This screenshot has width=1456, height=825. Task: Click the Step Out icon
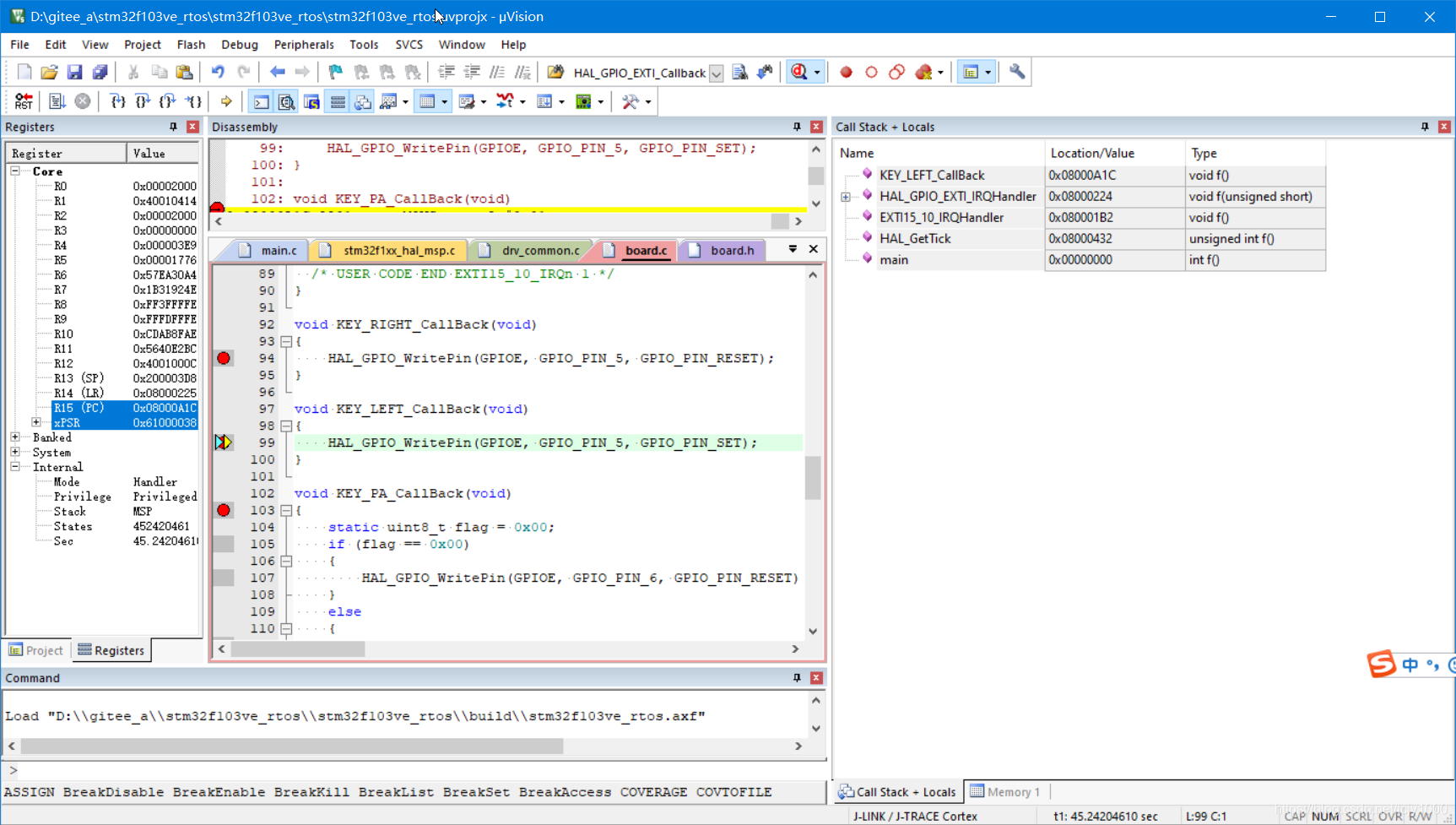tap(168, 101)
